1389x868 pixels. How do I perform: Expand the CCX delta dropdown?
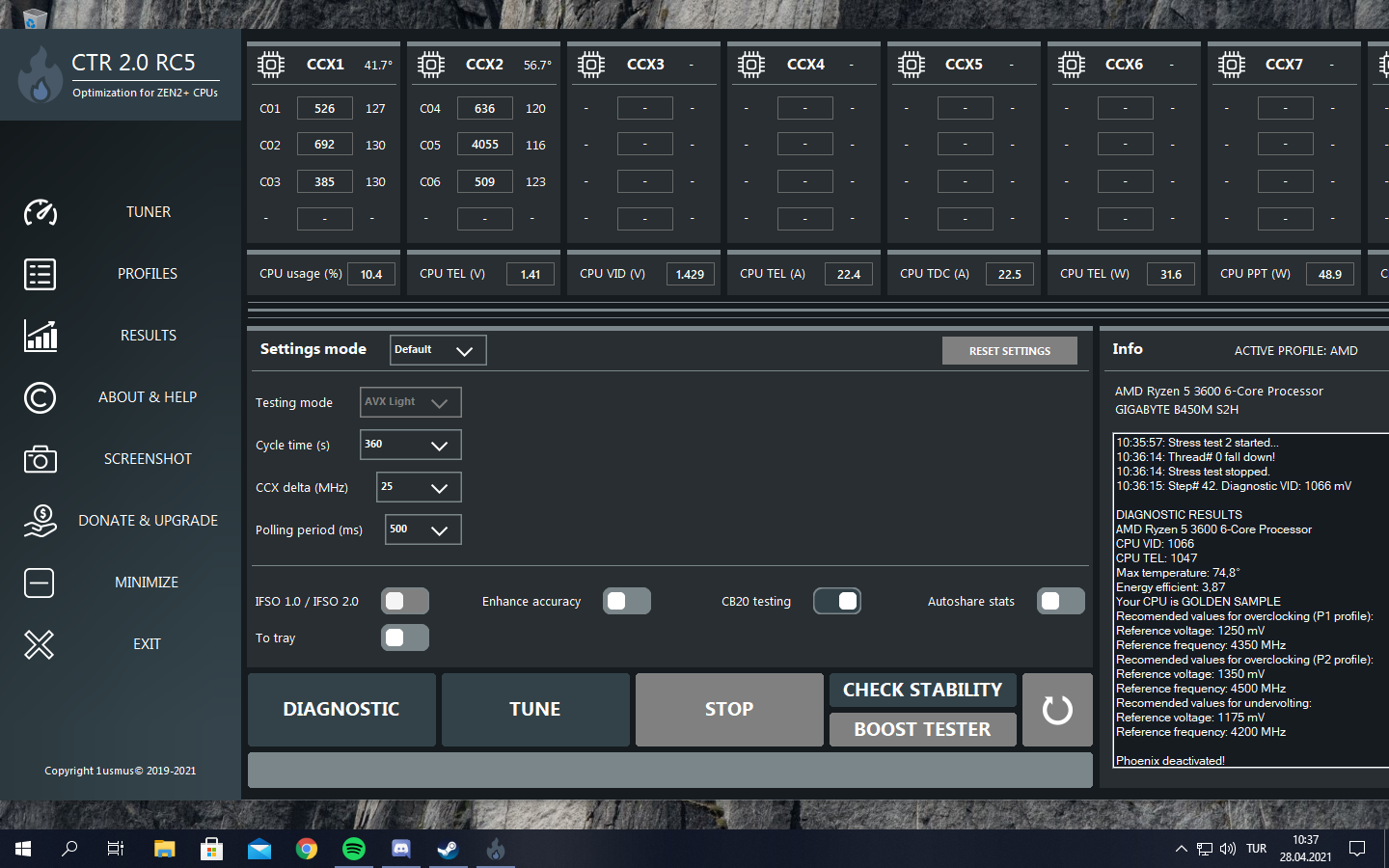(419, 487)
